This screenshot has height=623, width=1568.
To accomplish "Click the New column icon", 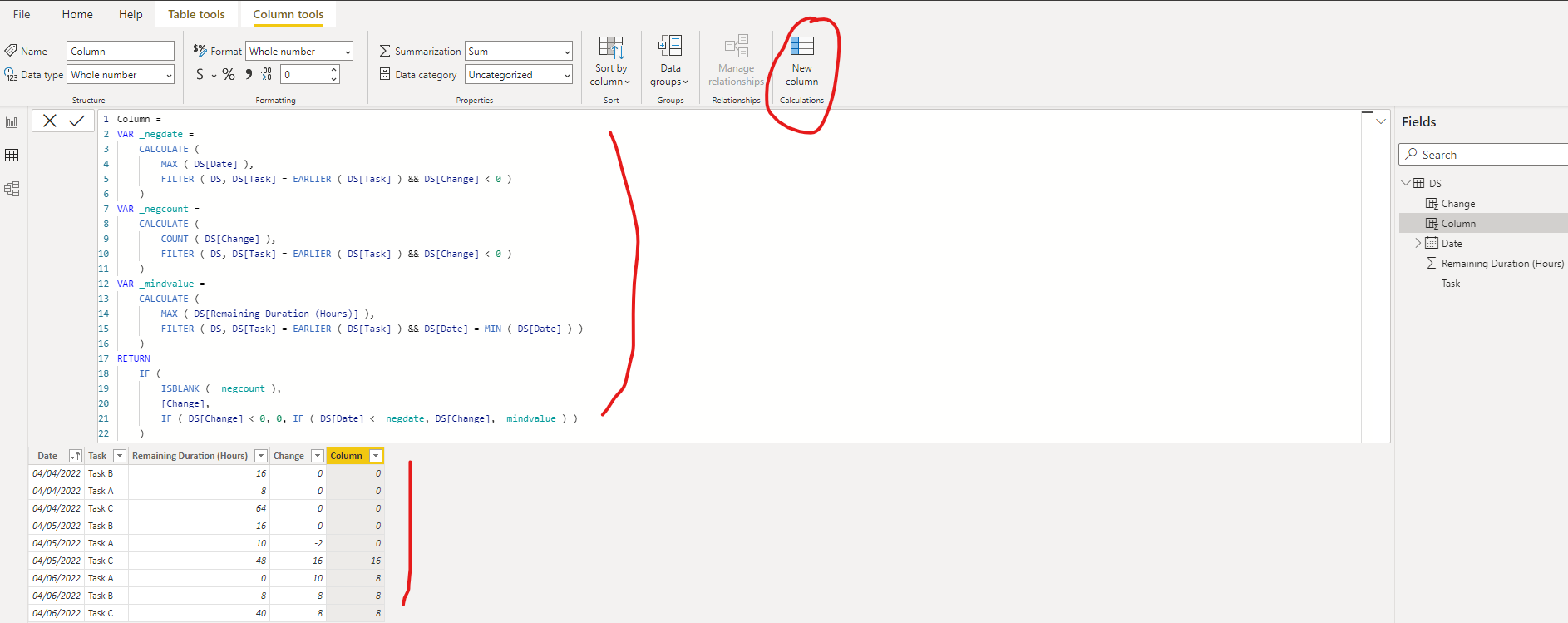I will click(801, 46).
